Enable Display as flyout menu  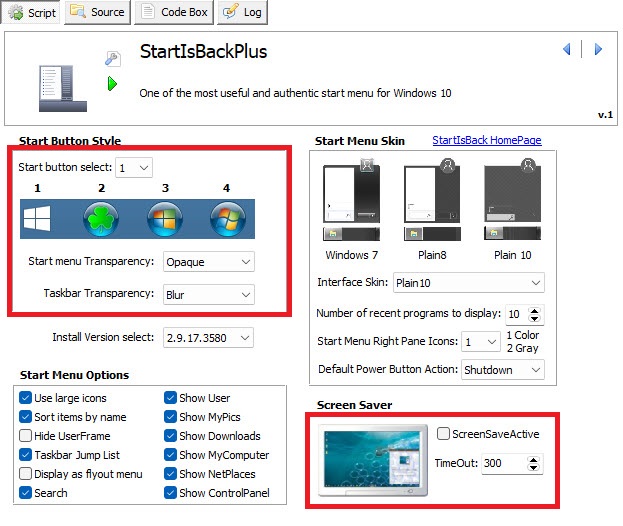25,474
